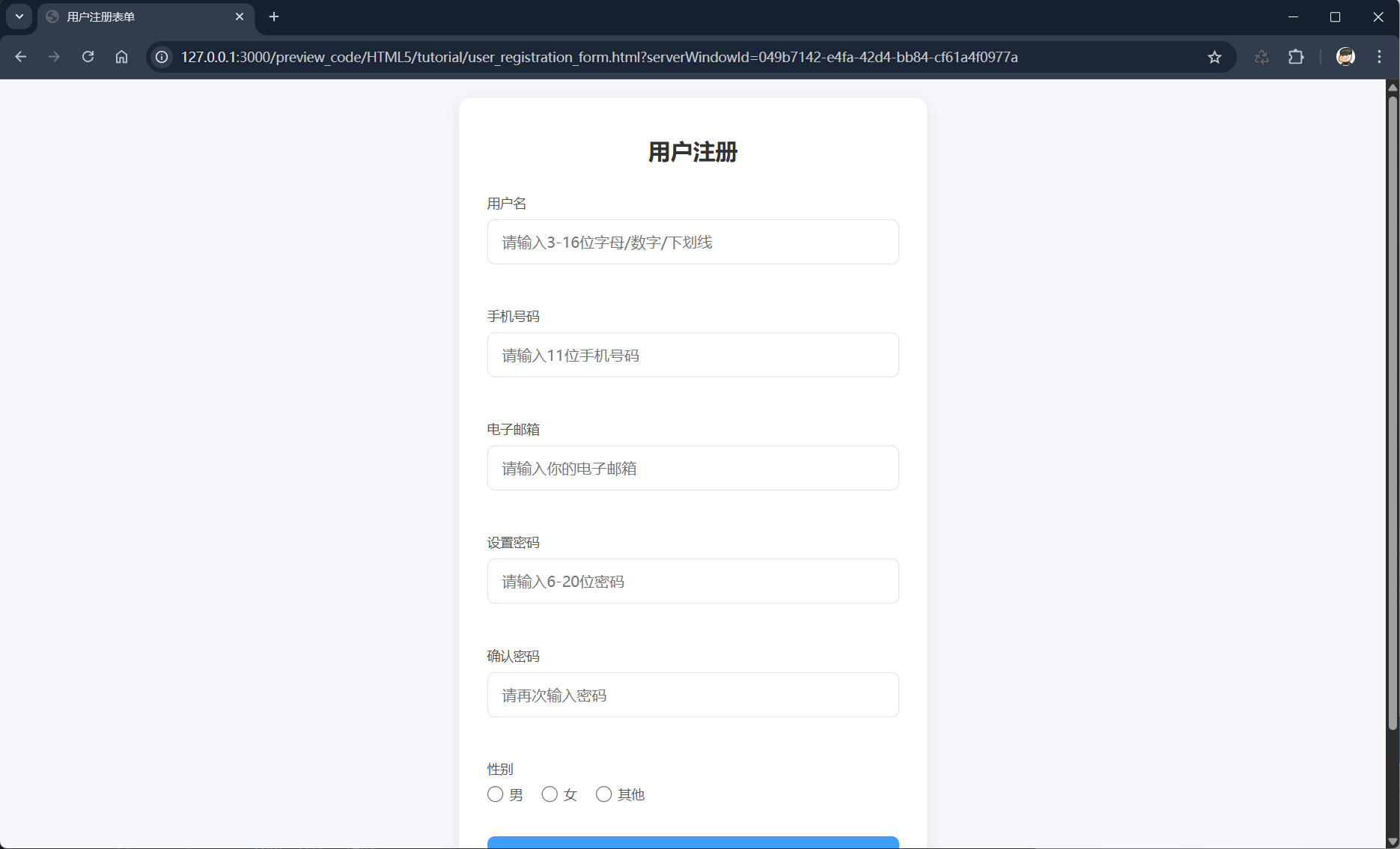
Task: Select the 男 gender radio button
Action: click(x=495, y=794)
